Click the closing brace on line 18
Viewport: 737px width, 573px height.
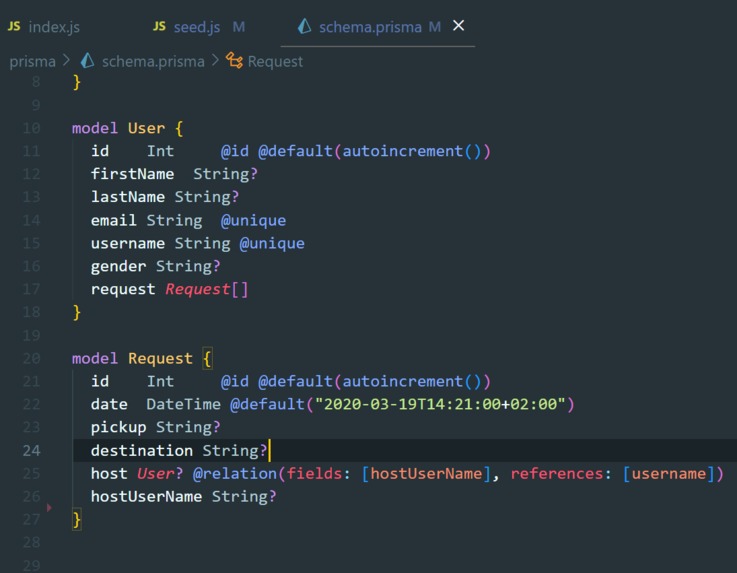pyautogui.click(x=77, y=313)
